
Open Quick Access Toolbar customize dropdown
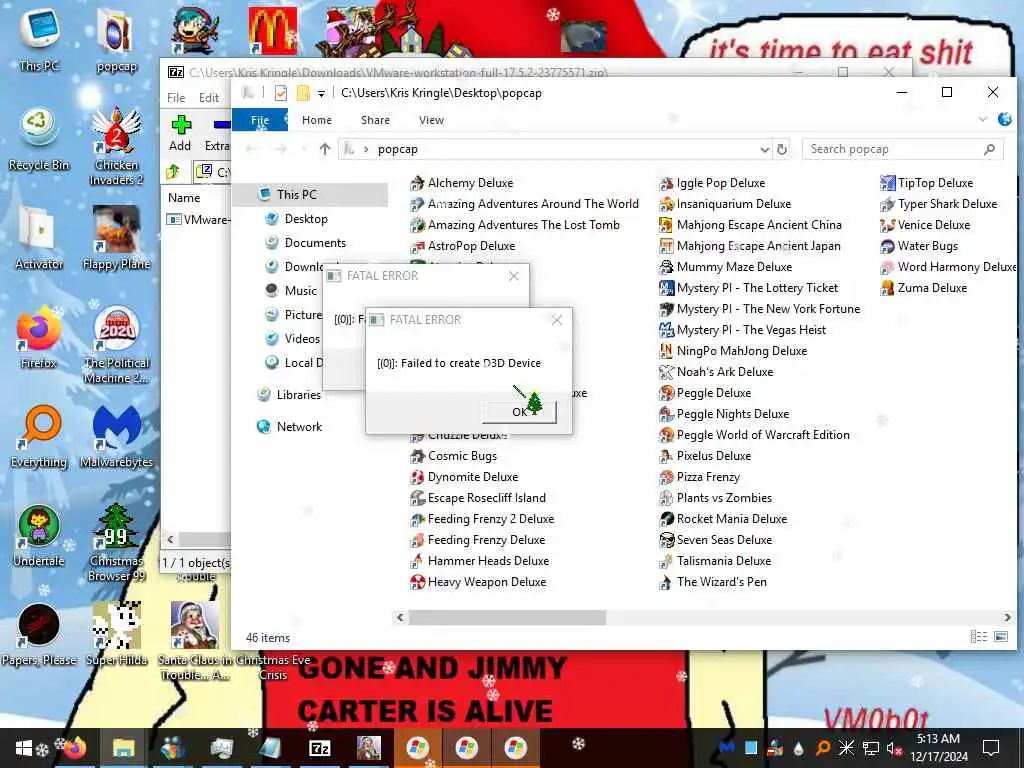coord(321,93)
